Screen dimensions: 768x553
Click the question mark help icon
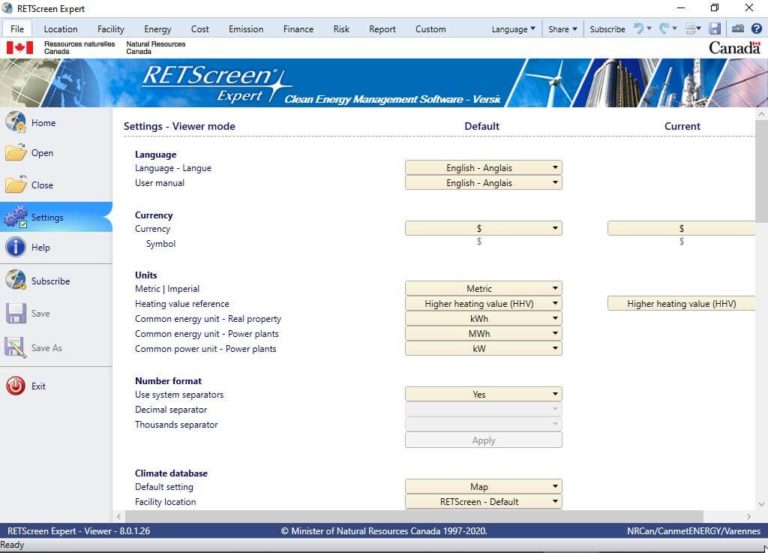point(757,29)
